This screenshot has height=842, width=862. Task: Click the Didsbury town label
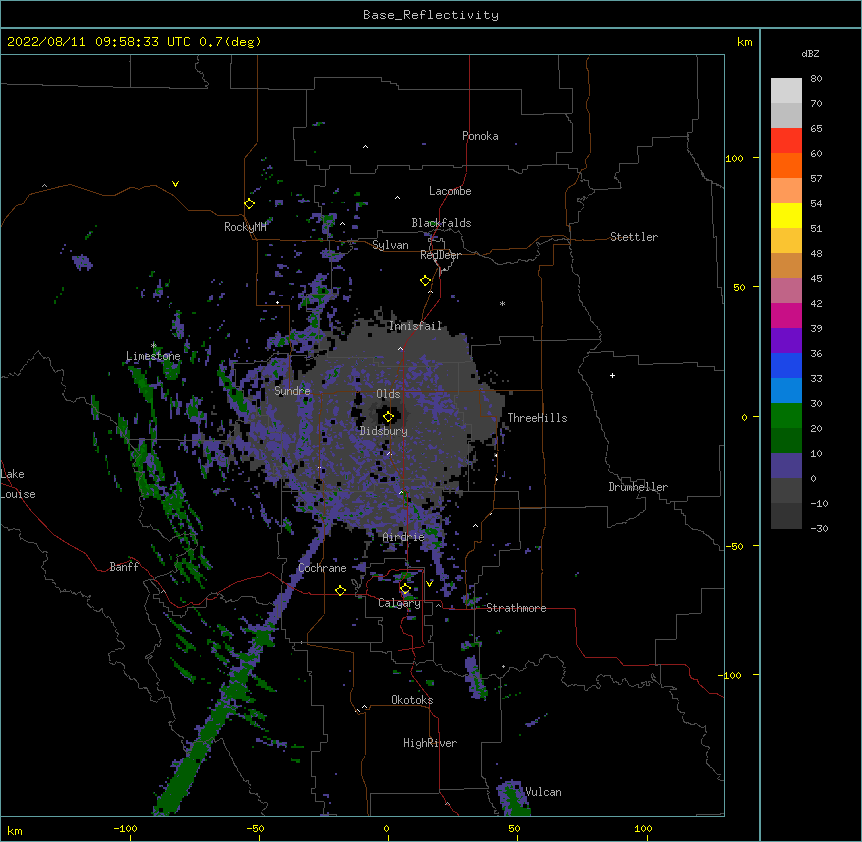point(384,431)
